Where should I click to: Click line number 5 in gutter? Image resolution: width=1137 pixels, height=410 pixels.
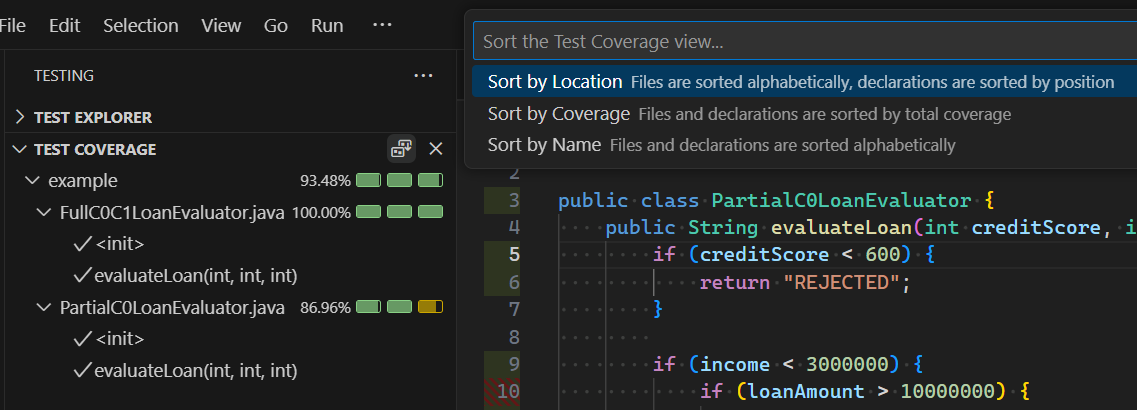coord(514,255)
